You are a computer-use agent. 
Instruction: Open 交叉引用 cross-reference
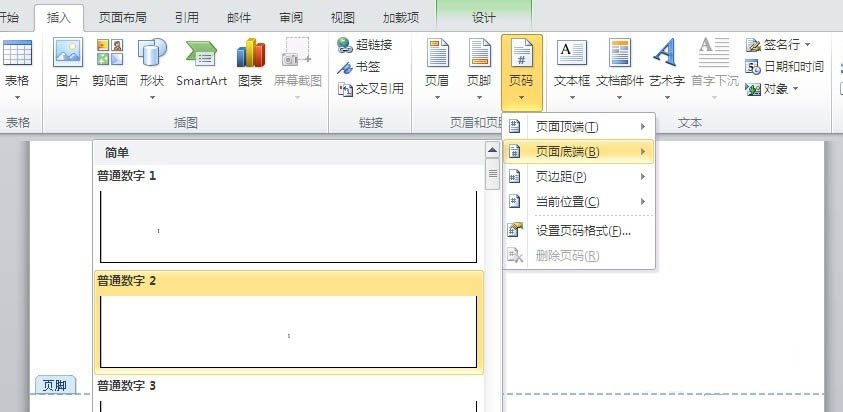pos(370,89)
